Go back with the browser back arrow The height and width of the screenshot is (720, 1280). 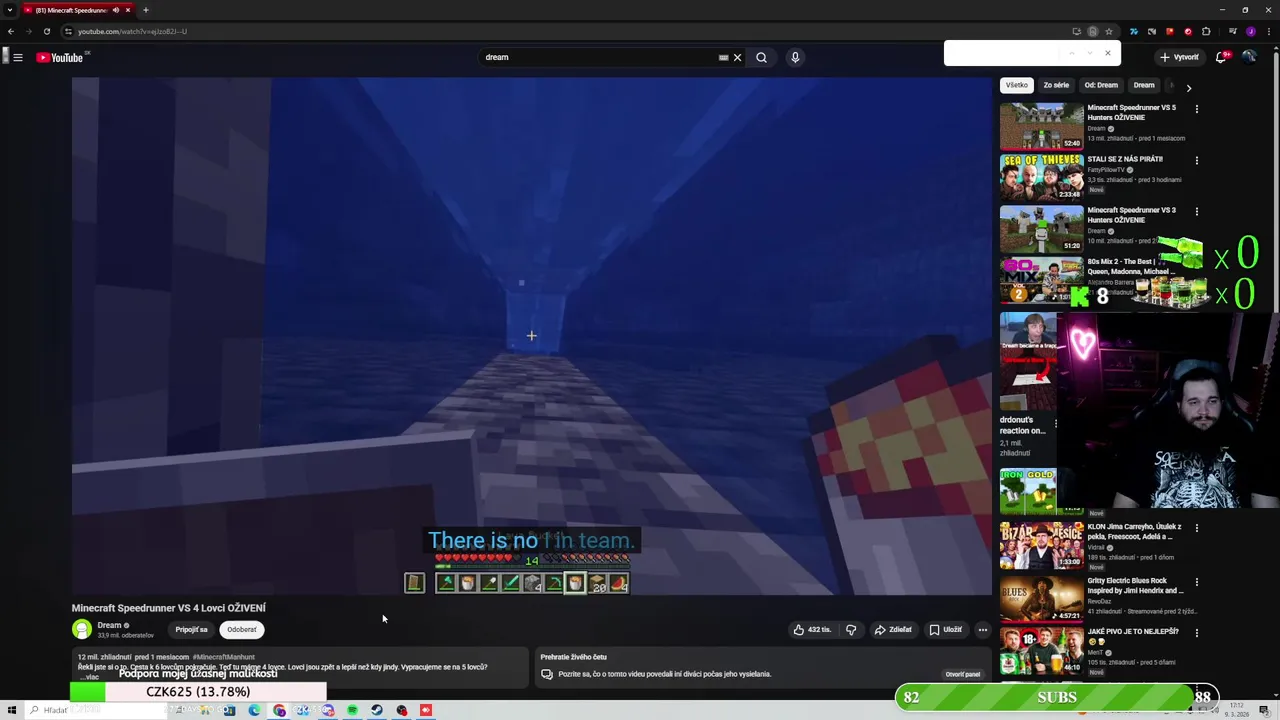(x=11, y=31)
